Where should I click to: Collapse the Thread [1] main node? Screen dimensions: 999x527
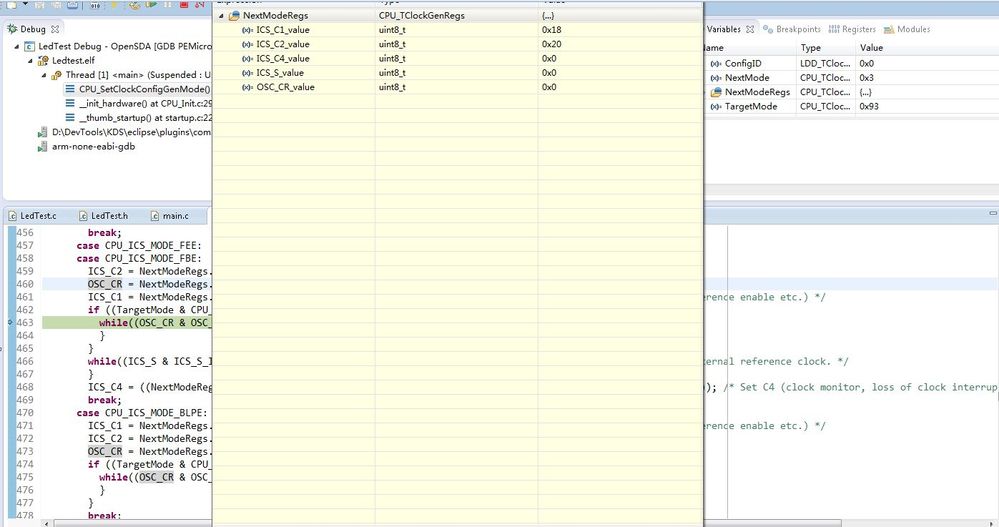point(44,75)
